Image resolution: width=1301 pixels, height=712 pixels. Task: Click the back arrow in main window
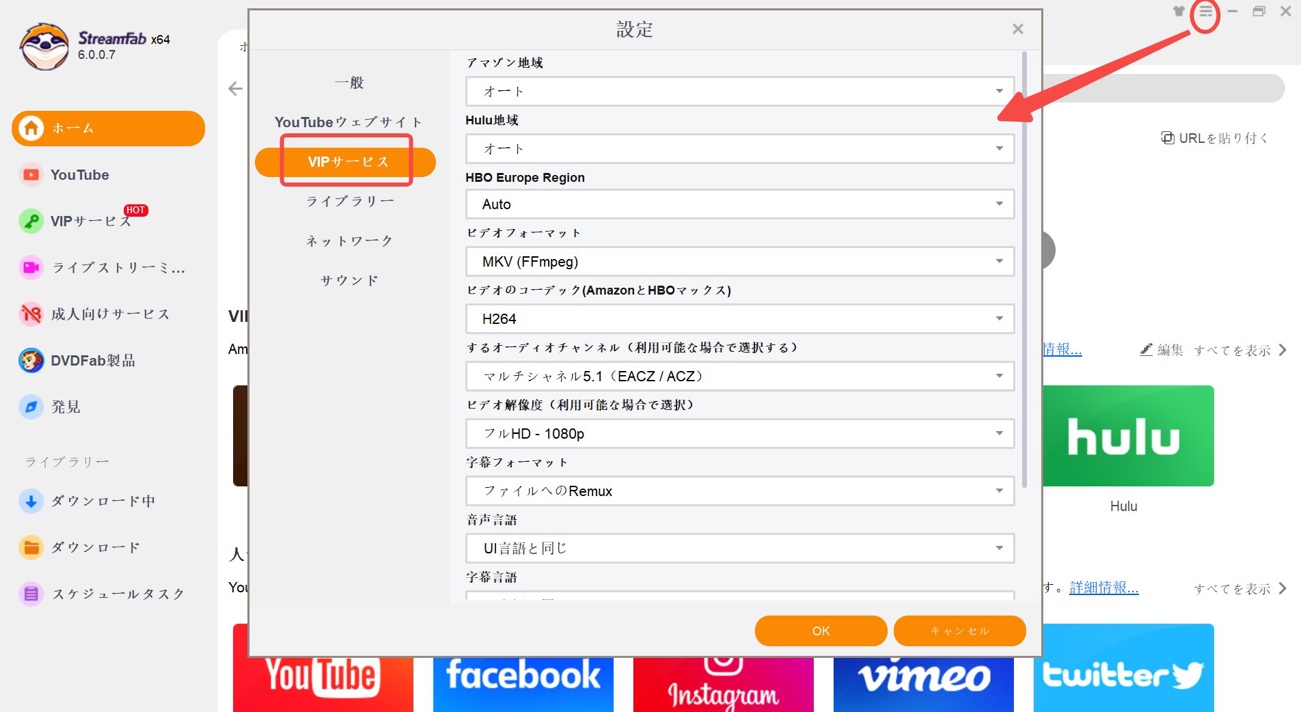[235, 89]
